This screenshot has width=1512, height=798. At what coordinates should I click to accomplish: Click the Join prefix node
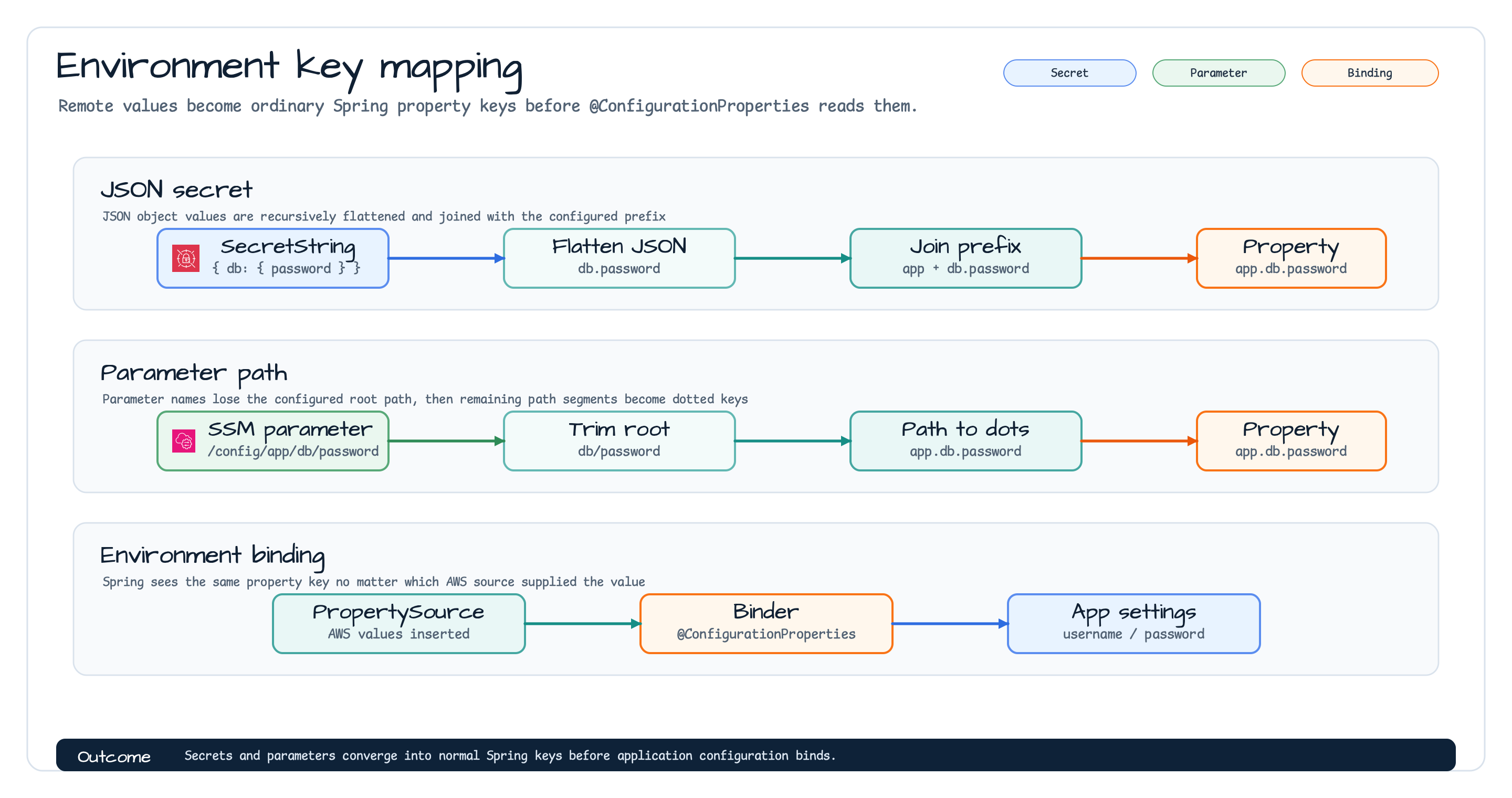(x=965, y=258)
